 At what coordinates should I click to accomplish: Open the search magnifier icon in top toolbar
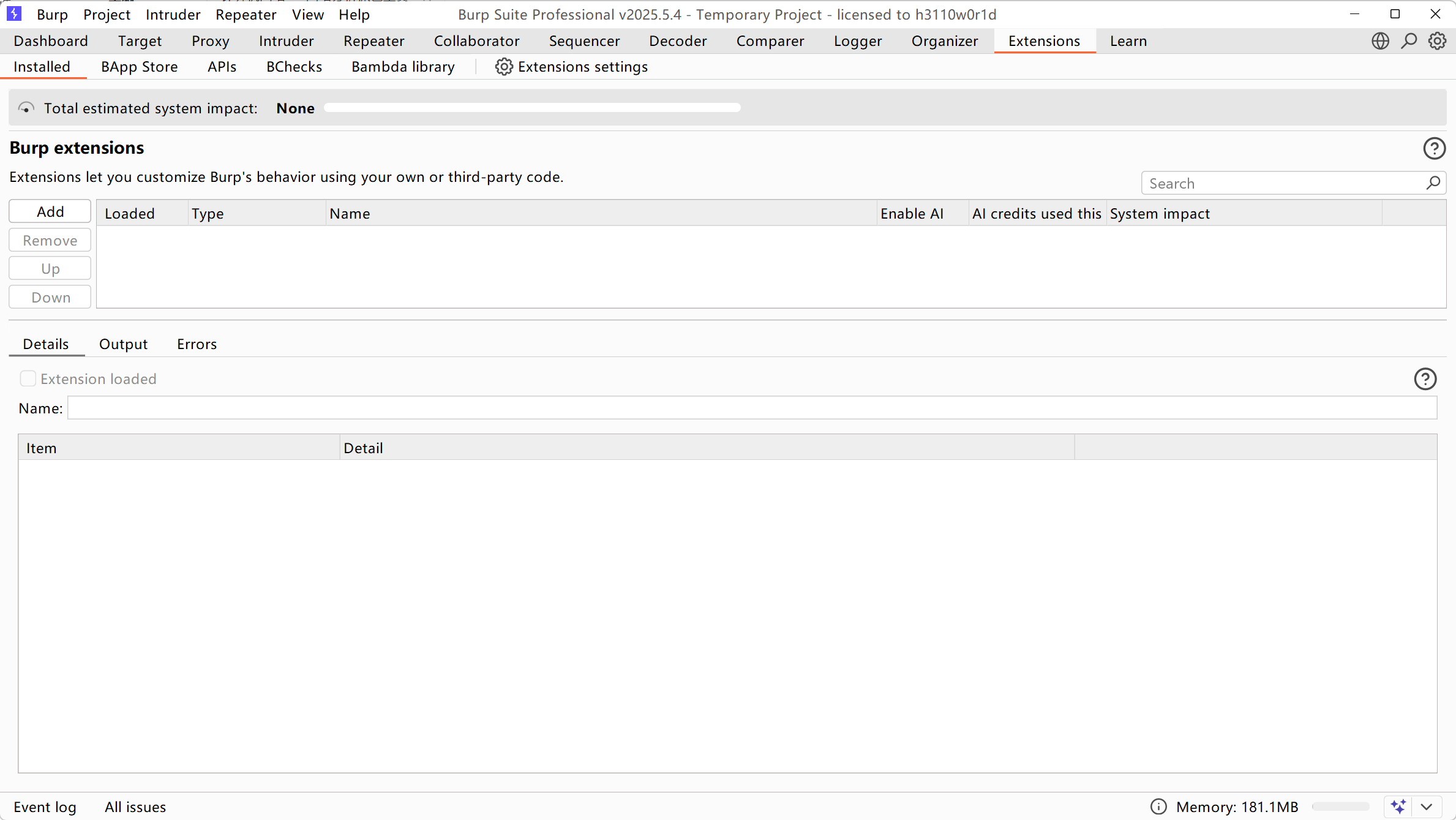click(x=1409, y=41)
